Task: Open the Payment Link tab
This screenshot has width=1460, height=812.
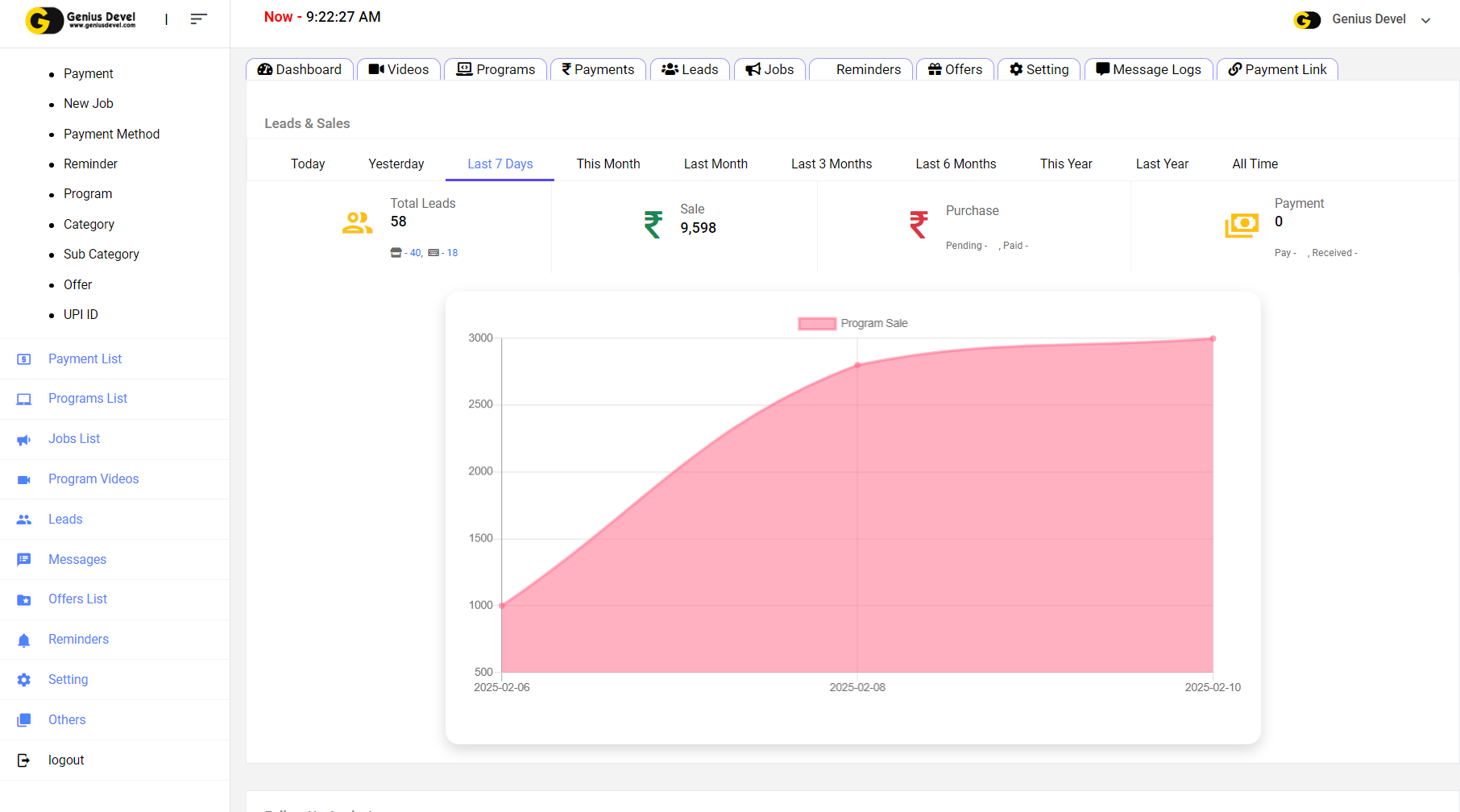Action: 1277,70
